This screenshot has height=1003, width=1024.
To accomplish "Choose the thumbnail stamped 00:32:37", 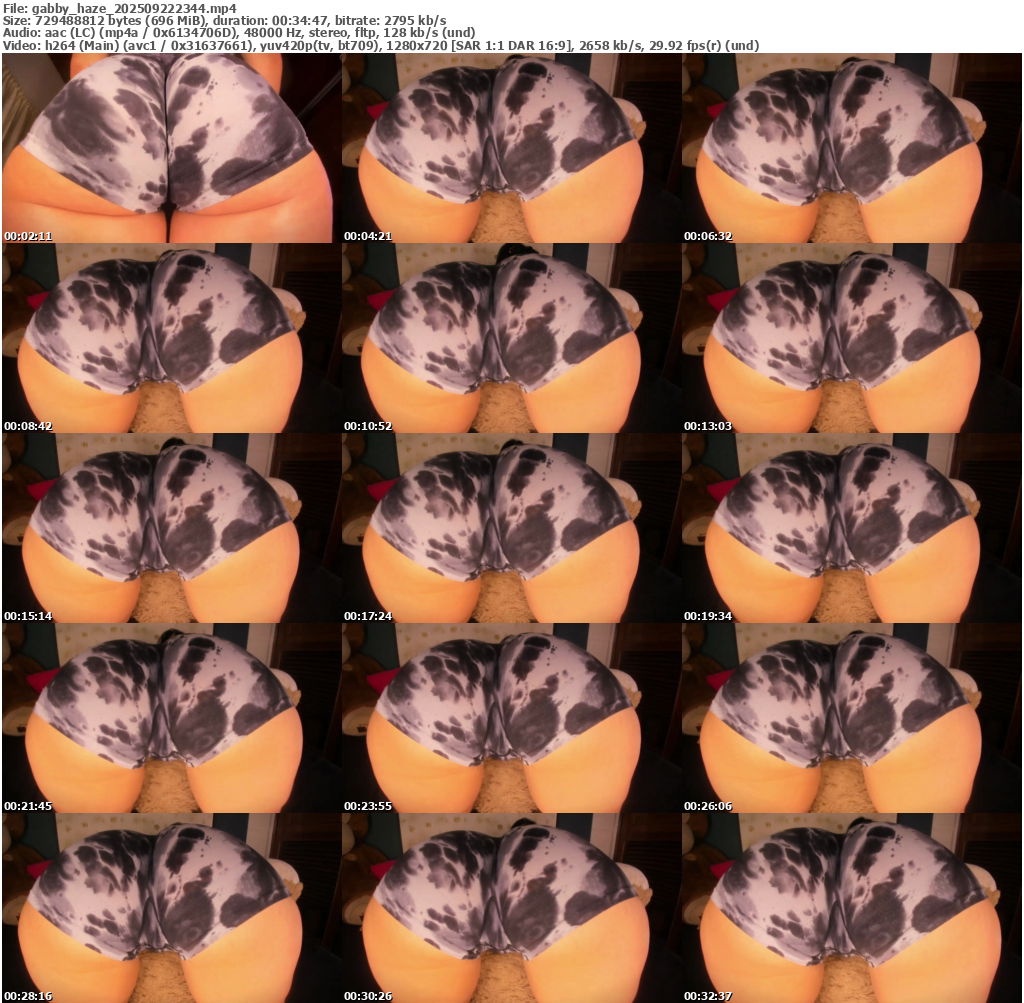I will [x=852, y=908].
